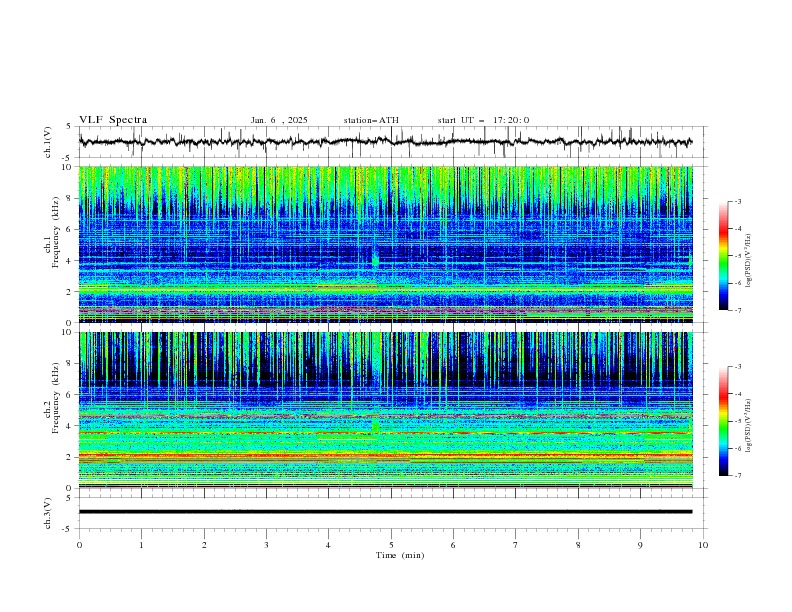Click time axis tick label "2"
The image size is (792, 612).
pyautogui.click(x=204, y=545)
